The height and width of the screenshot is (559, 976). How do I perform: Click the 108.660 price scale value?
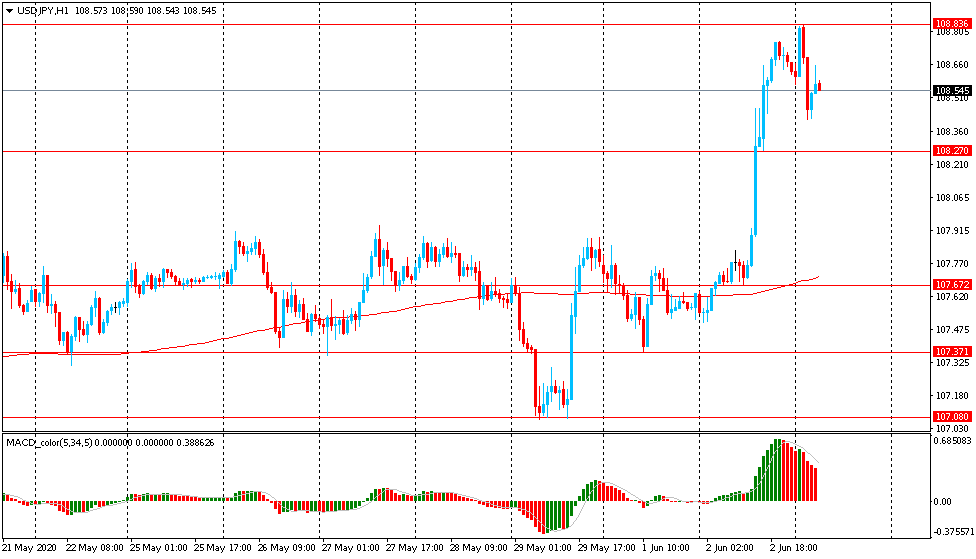click(x=952, y=65)
